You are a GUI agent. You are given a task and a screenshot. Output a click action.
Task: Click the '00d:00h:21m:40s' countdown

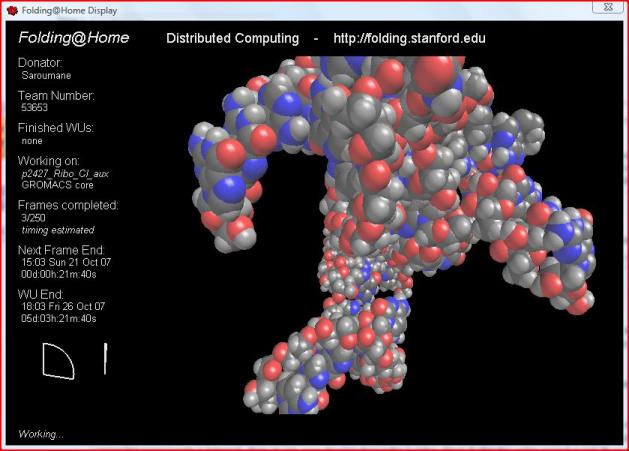pos(59,274)
